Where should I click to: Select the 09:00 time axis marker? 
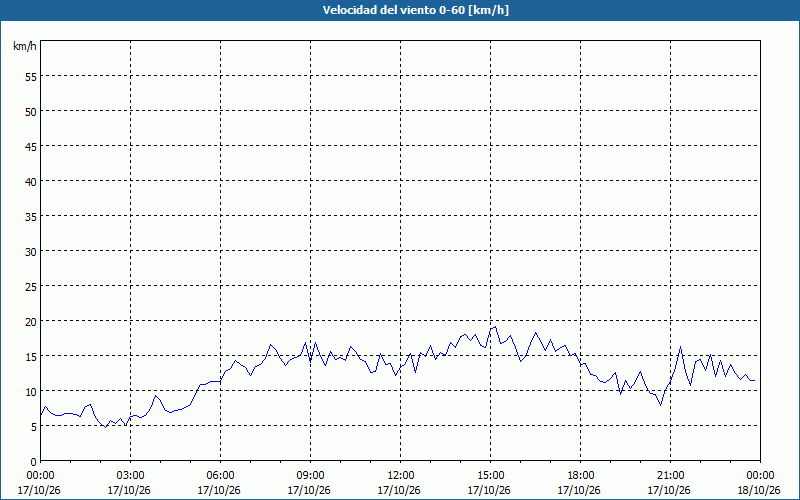tap(311, 476)
